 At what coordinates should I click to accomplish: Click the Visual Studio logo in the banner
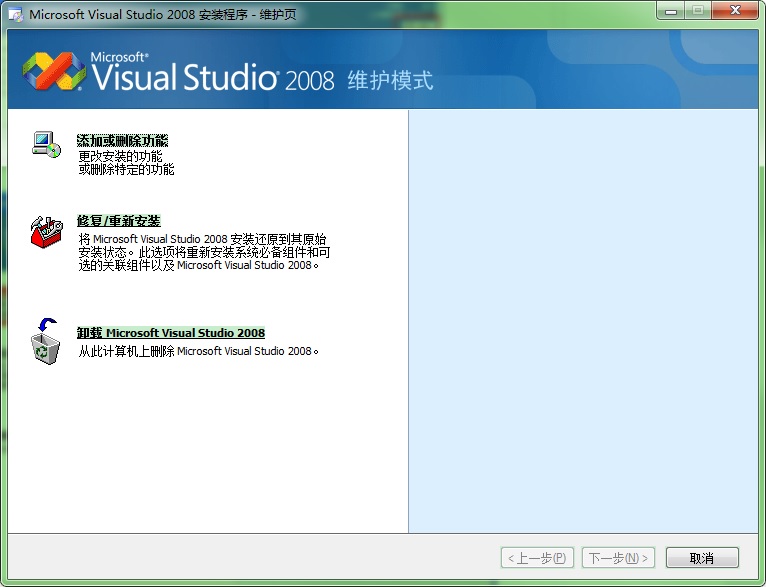[54, 71]
